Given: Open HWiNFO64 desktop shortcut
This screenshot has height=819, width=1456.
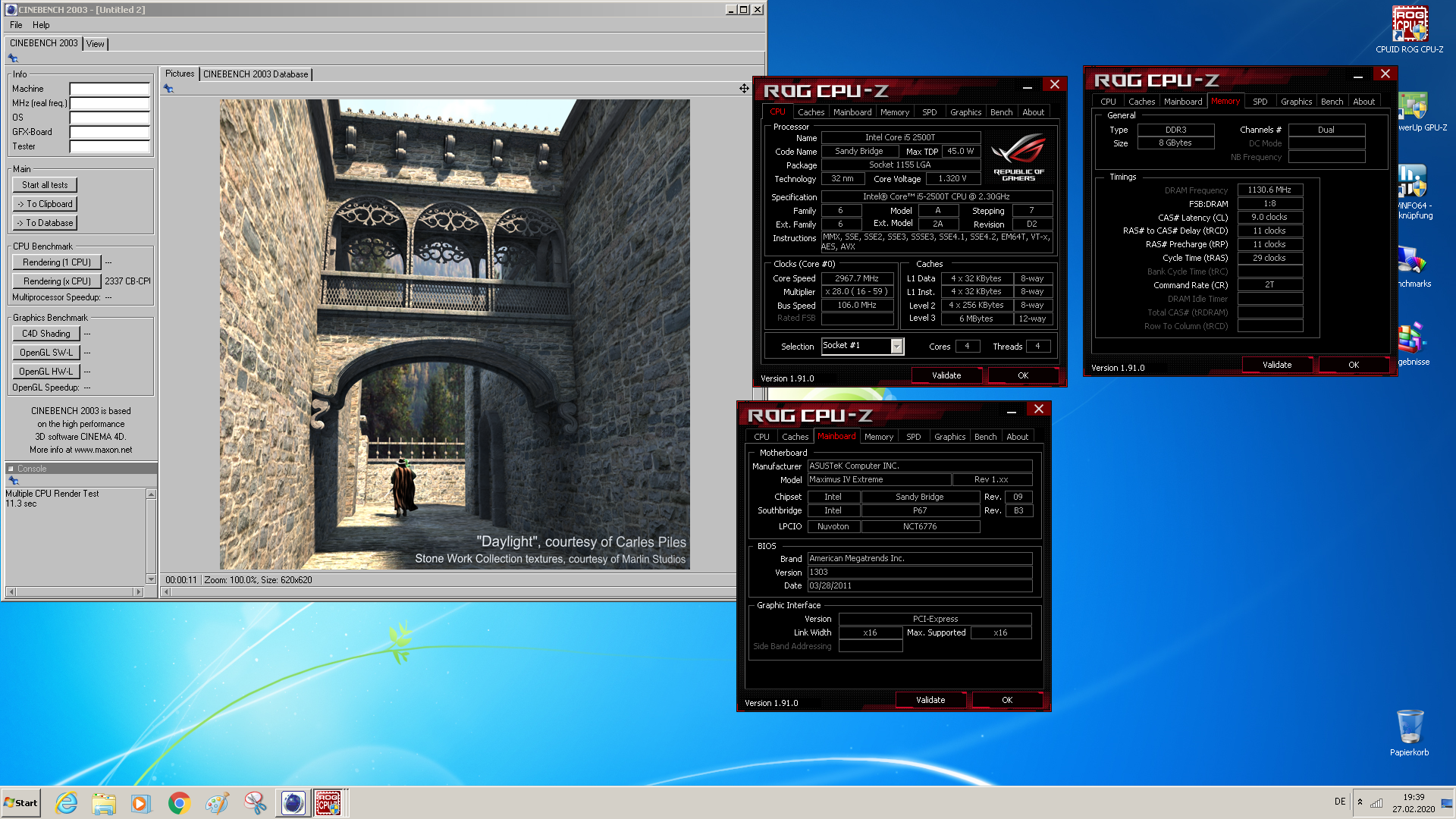Looking at the screenshot, I should click(1415, 192).
